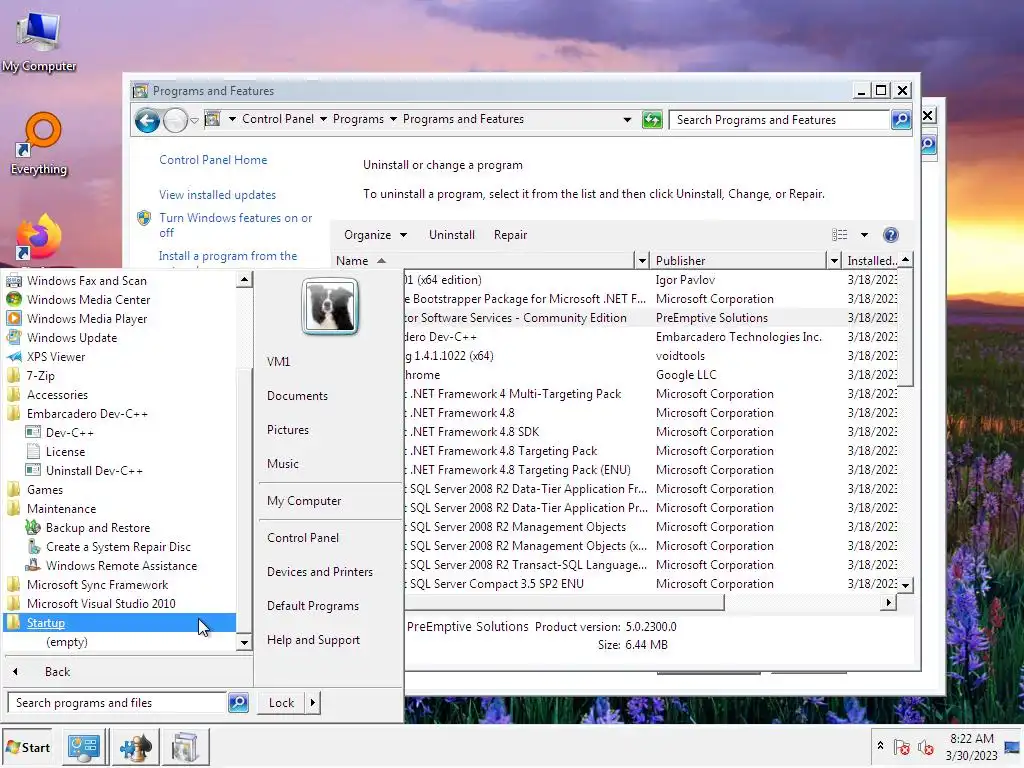1024x768 pixels.
Task: Open Firefox desktop shortcut
Action: pos(39,238)
